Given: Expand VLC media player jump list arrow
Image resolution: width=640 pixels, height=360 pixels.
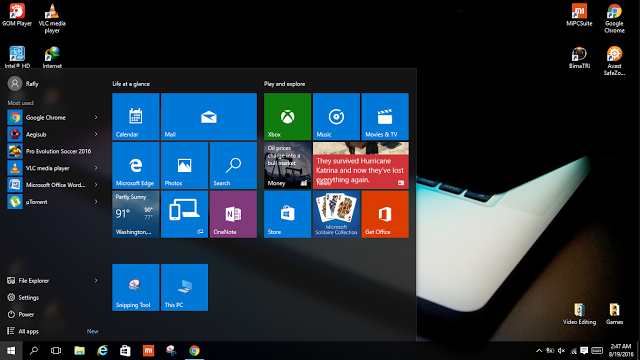Looking at the screenshot, I should click(96, 168).
